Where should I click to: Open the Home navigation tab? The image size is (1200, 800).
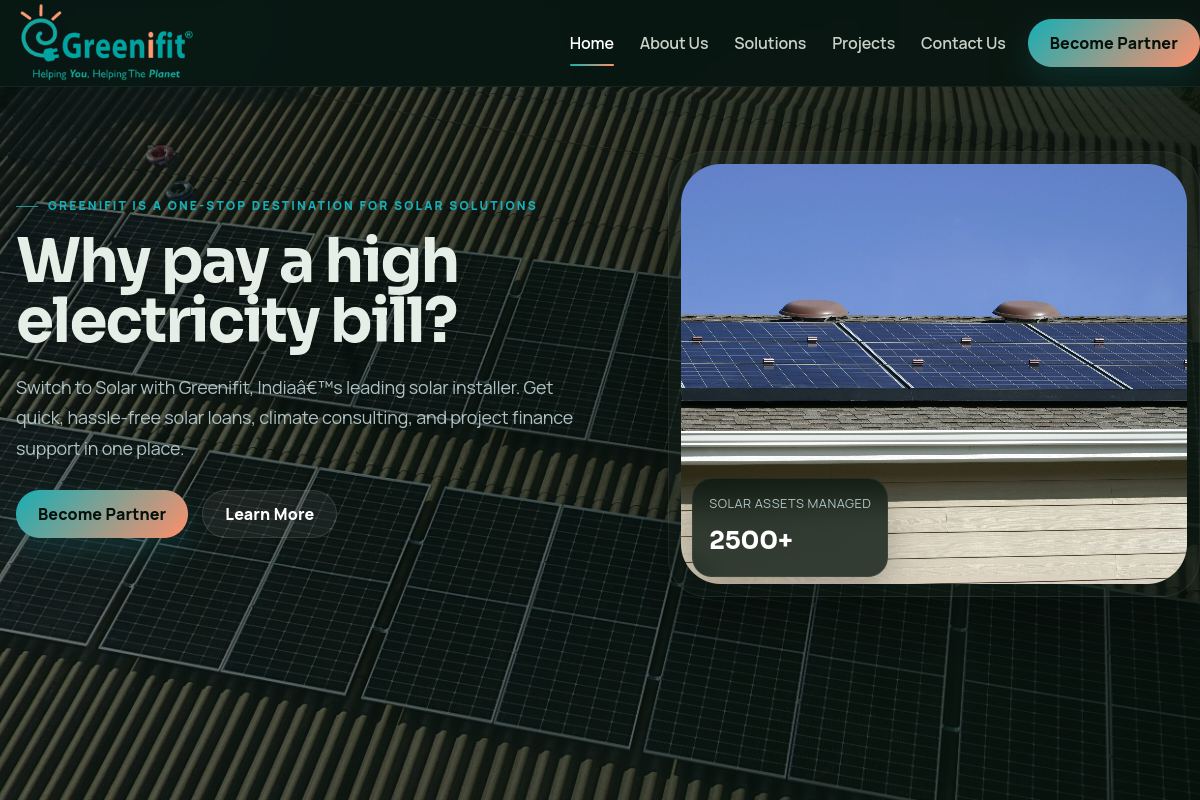tap(591, 43)
